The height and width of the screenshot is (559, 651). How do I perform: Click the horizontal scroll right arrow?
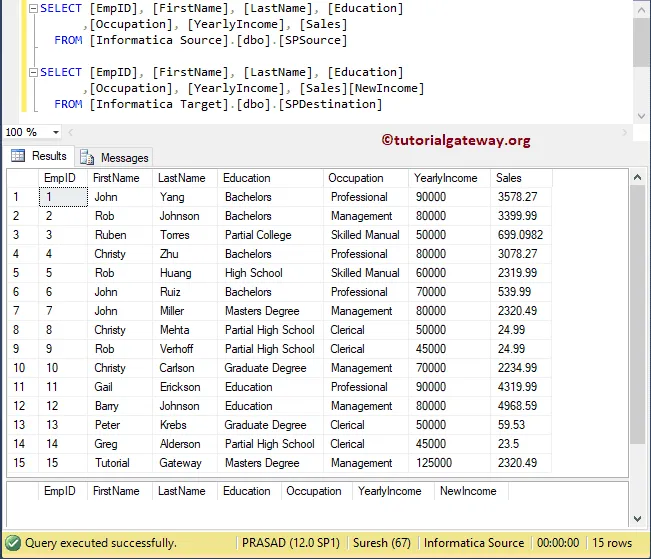624,132
